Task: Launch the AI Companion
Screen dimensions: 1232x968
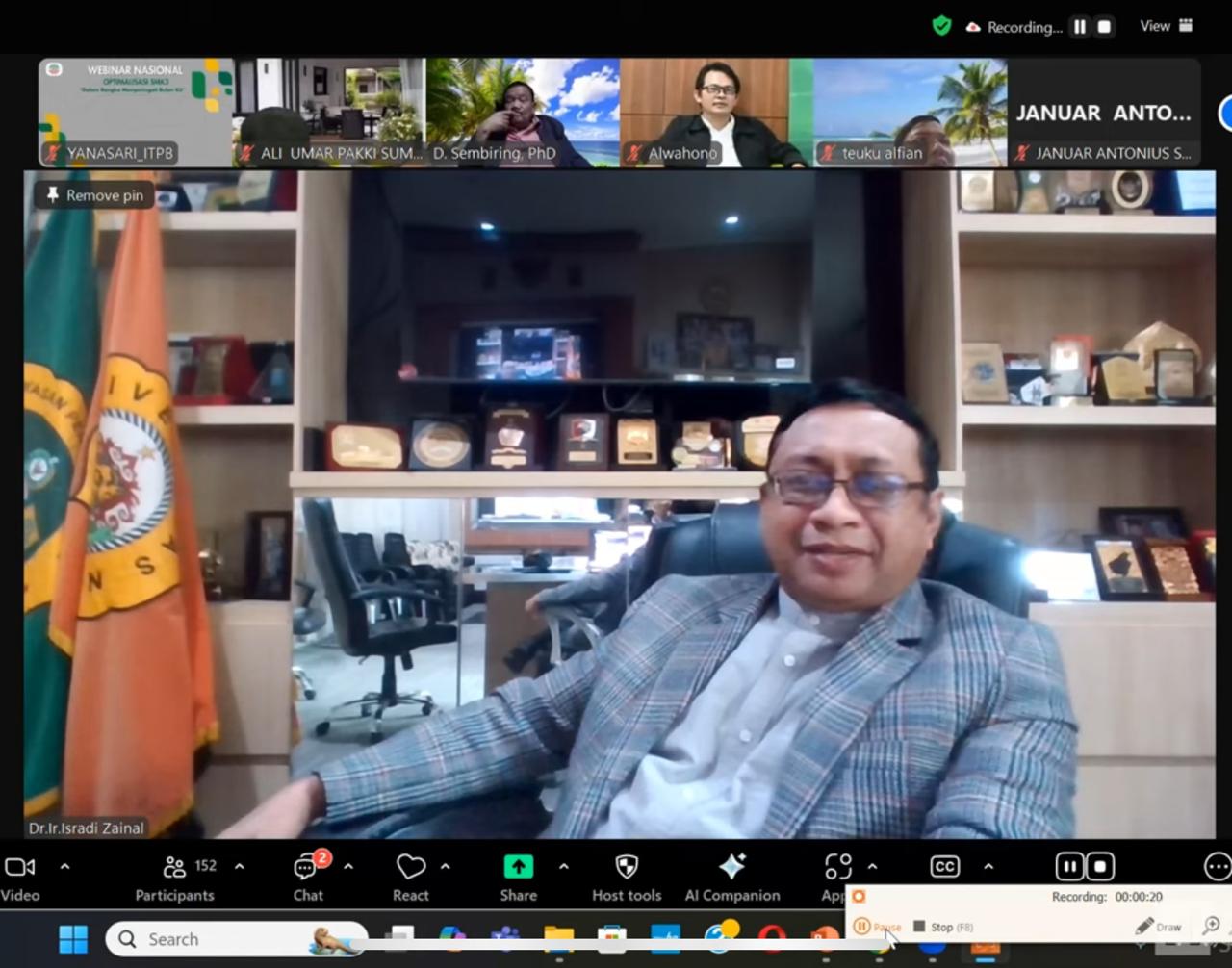Action: click(x=731, y=878)
